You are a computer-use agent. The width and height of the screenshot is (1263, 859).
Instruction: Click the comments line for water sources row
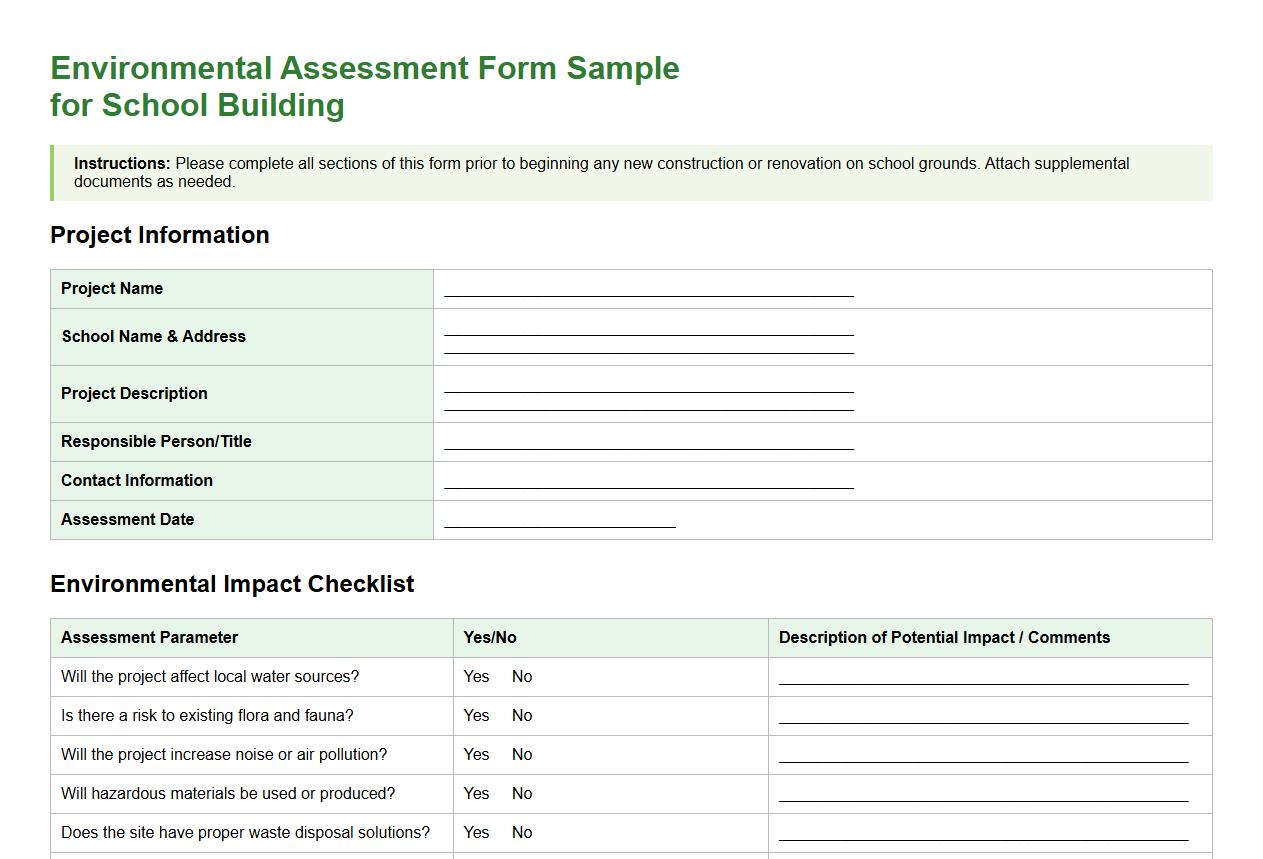(x=984, y=681)
